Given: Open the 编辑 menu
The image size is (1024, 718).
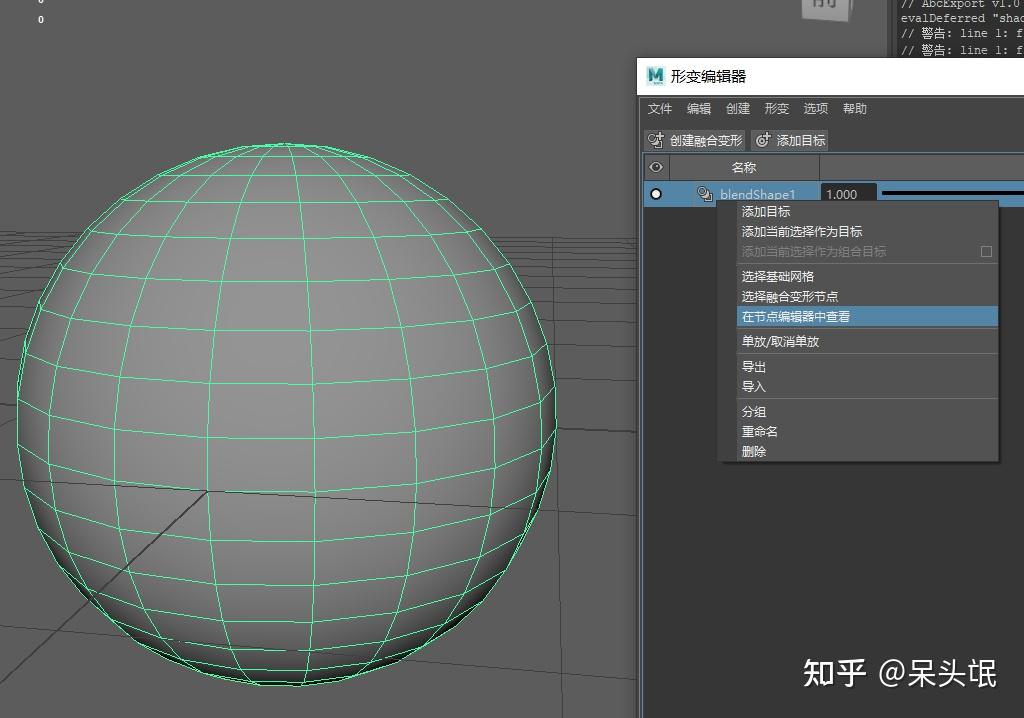Looking at the screenshot, I should (x=698, y=109).
